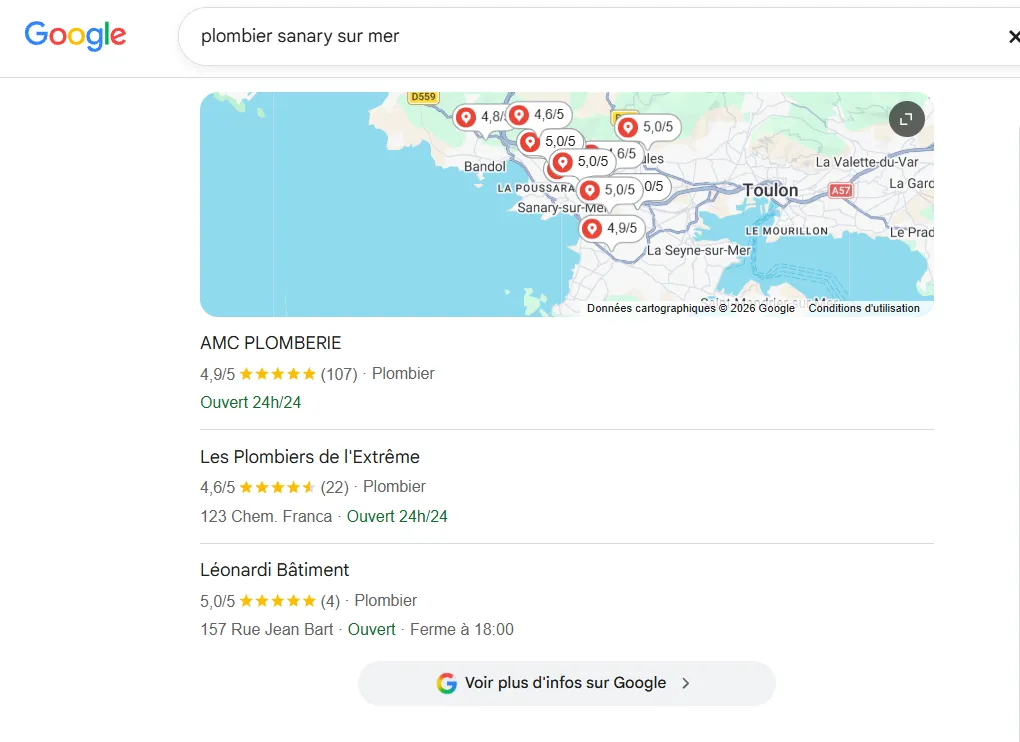This screenshot has width=1020, height=742.
Task: Clear the search box with the X
Action: pos(1013,37)
